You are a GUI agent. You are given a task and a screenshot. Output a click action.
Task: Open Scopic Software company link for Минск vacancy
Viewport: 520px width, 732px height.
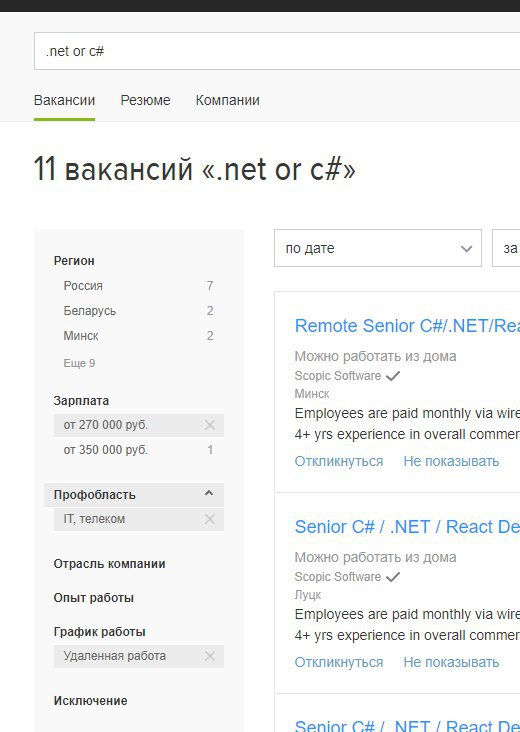click(337, 376)
